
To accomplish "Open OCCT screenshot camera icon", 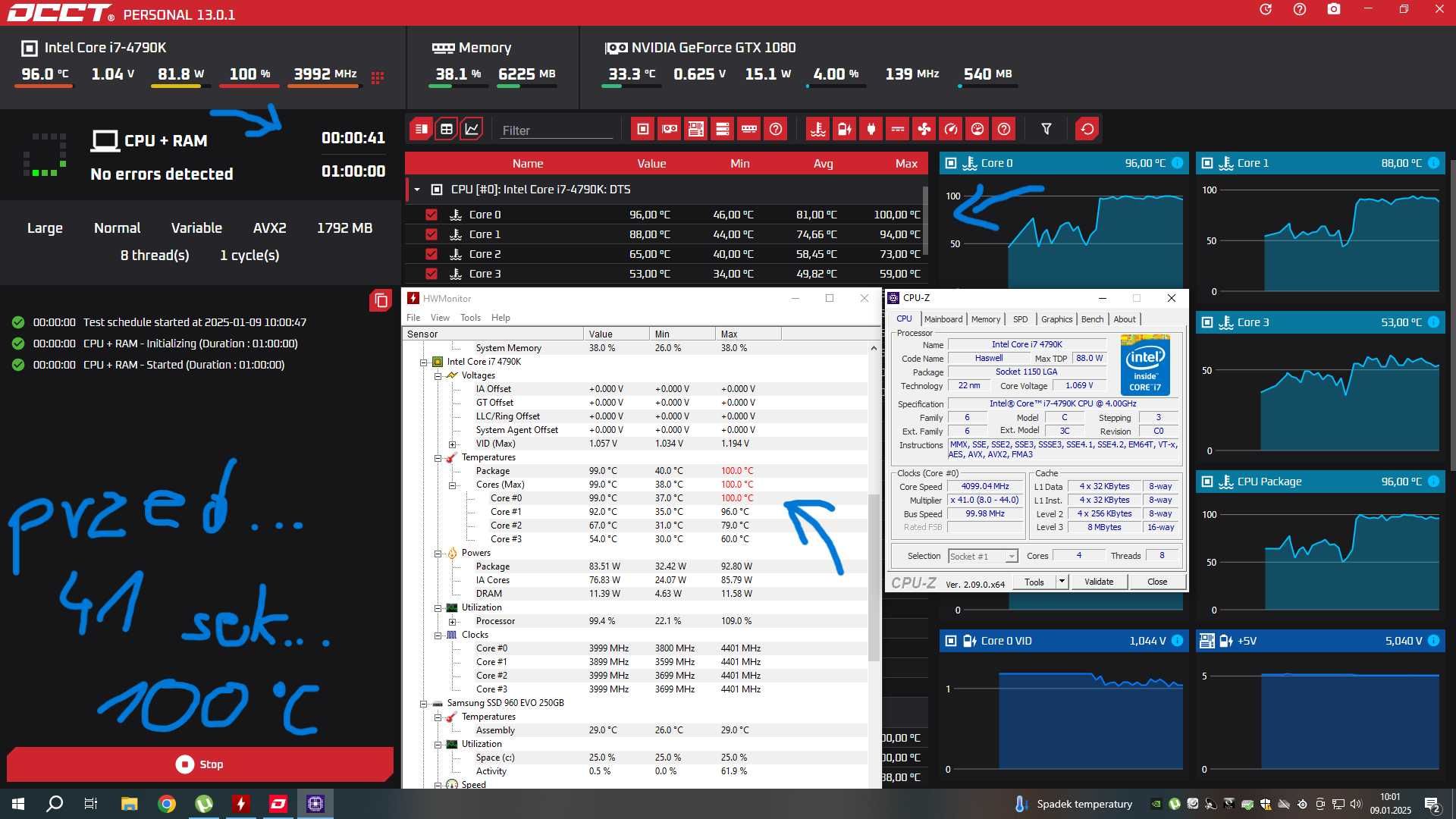I will (x=1334, y=9).
